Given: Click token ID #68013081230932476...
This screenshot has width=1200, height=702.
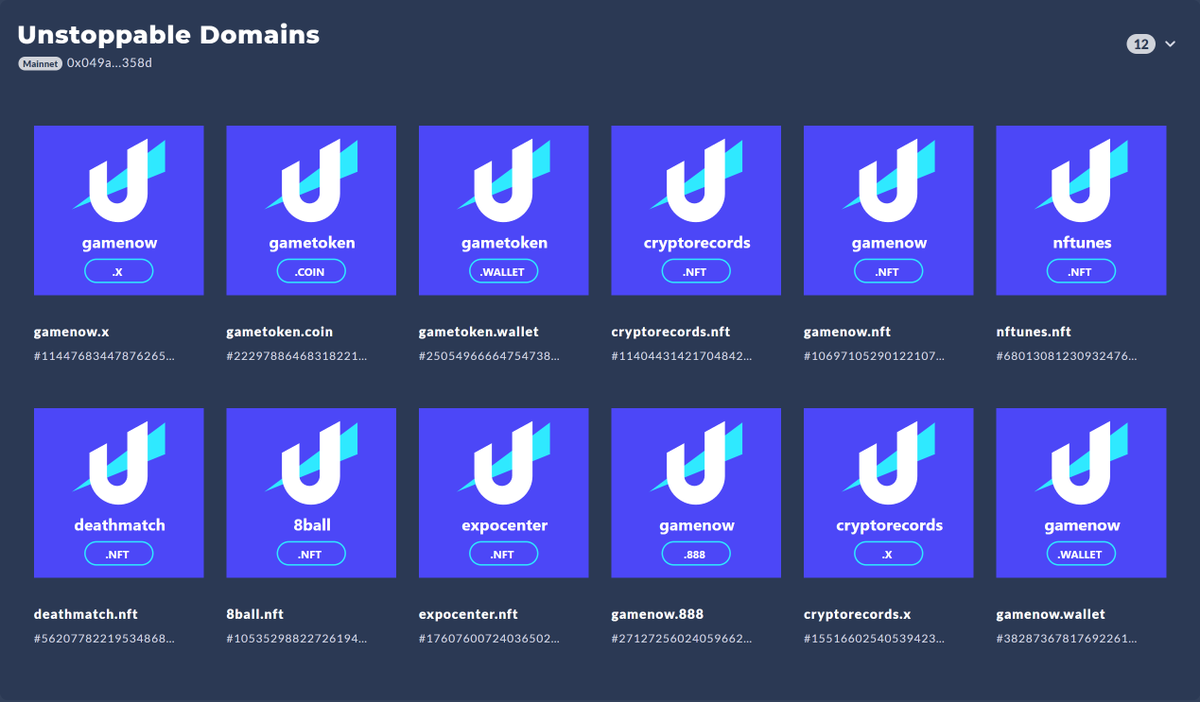Looking at the screenshot, I should [1066, 355].
